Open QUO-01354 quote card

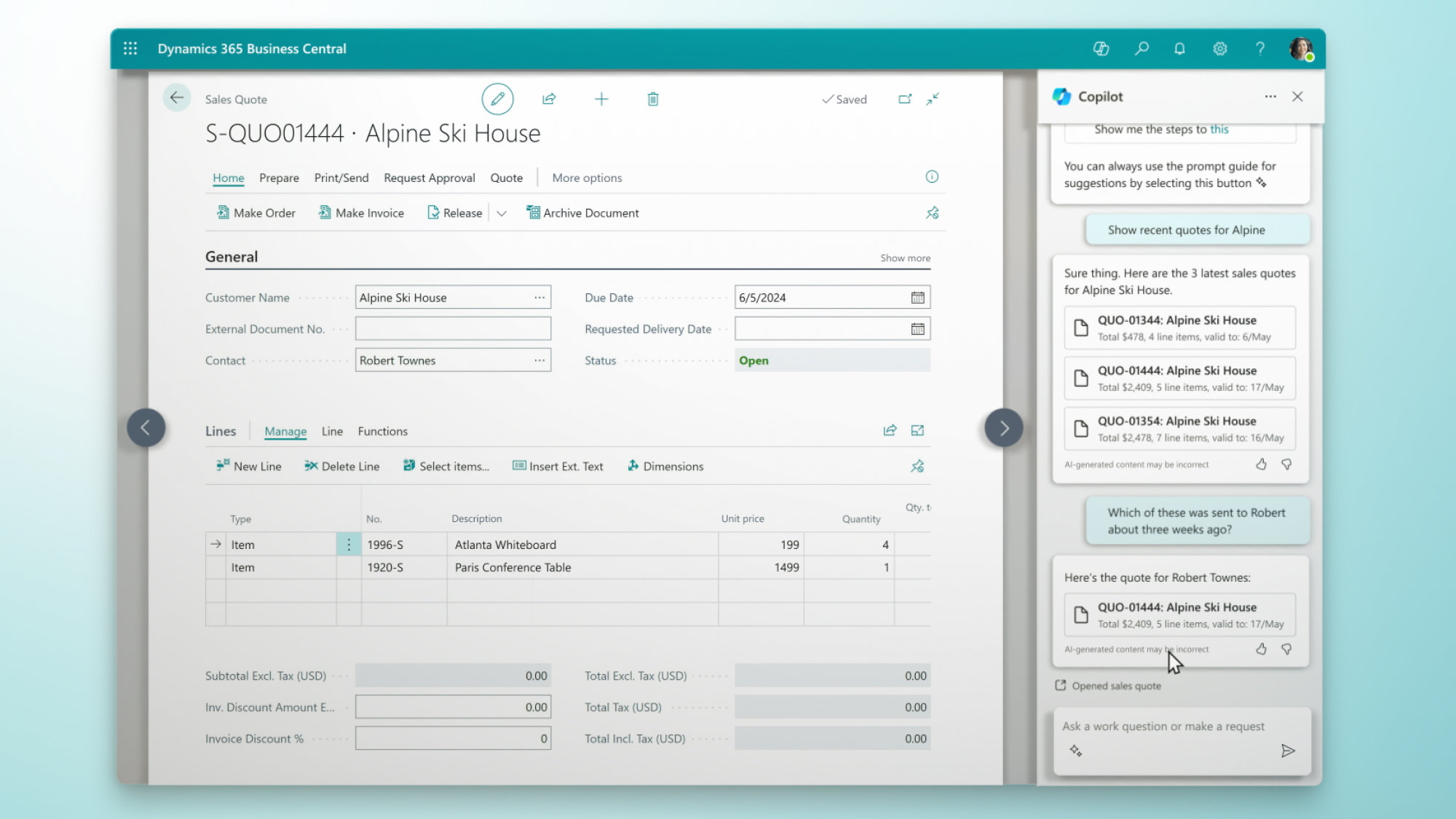[1179, 429]
